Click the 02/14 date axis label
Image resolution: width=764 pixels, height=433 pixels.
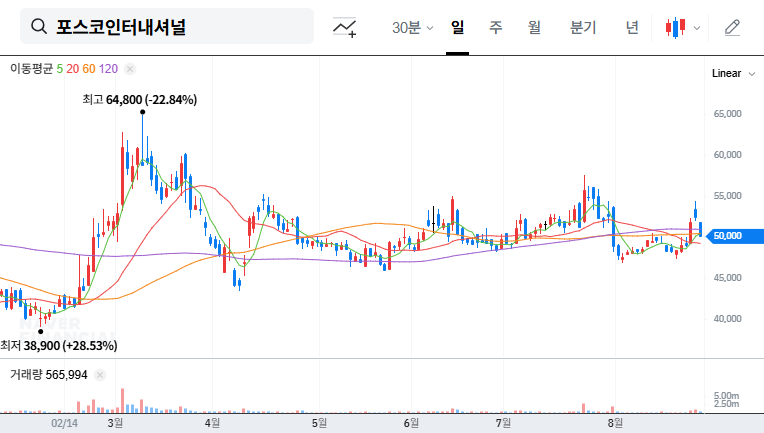[64, 423]
